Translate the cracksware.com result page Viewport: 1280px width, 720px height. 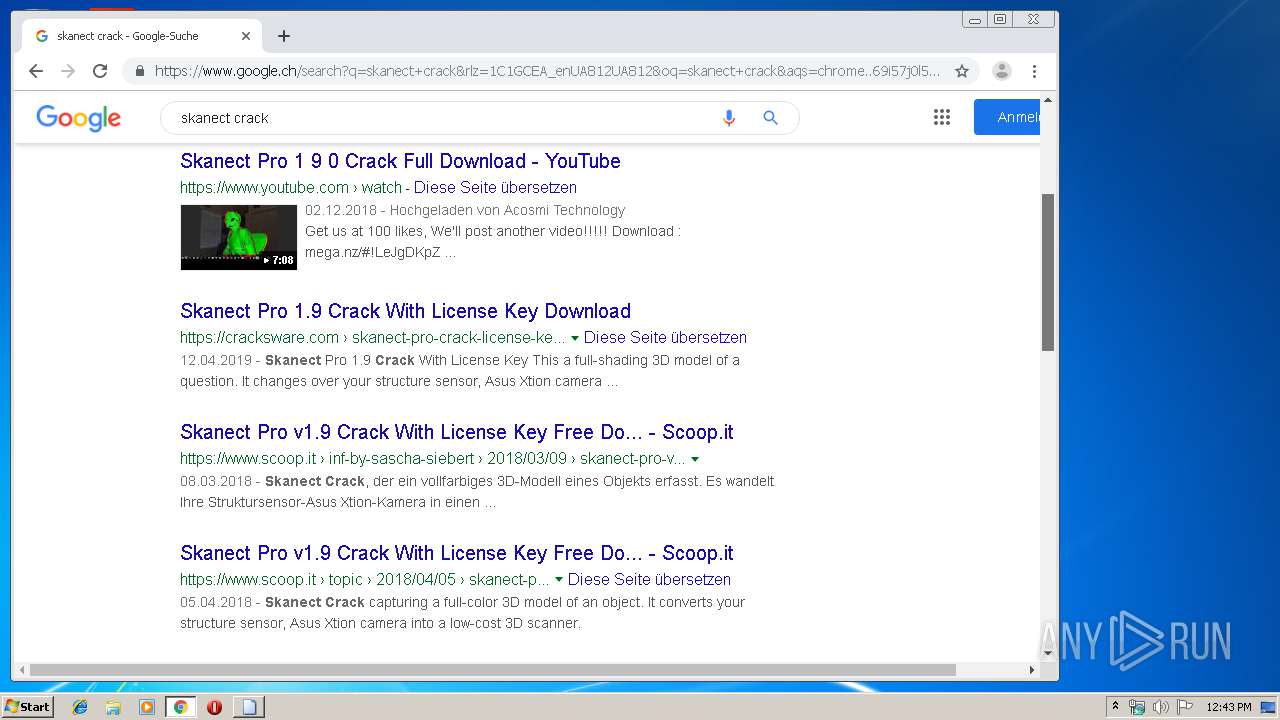[665, 338]
